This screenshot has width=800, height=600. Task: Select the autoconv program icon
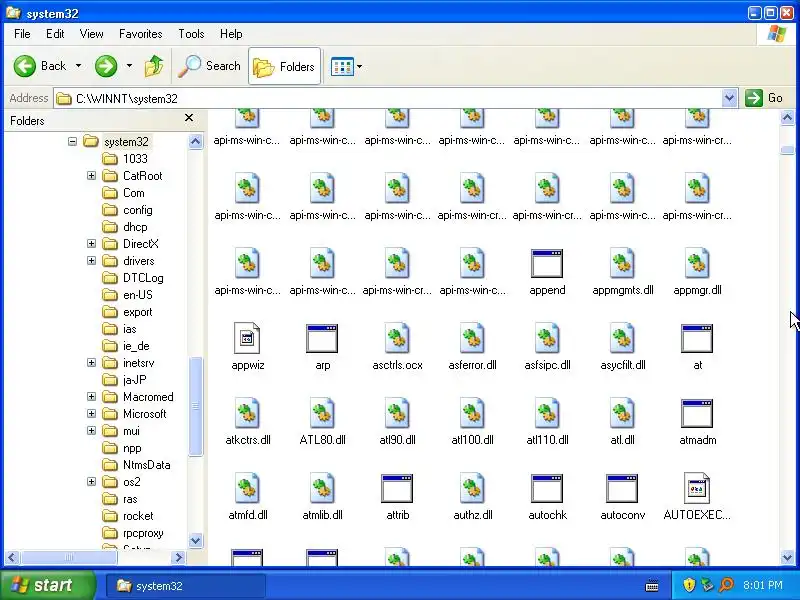622,488
